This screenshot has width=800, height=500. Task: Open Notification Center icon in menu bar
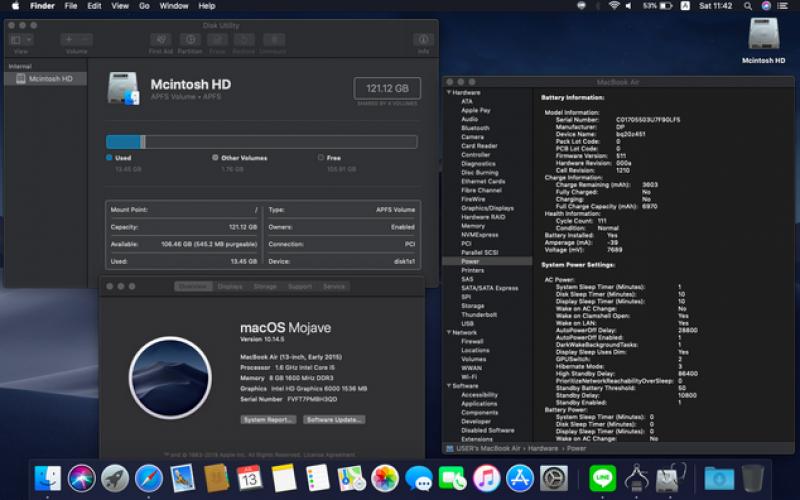coord(782,6)
